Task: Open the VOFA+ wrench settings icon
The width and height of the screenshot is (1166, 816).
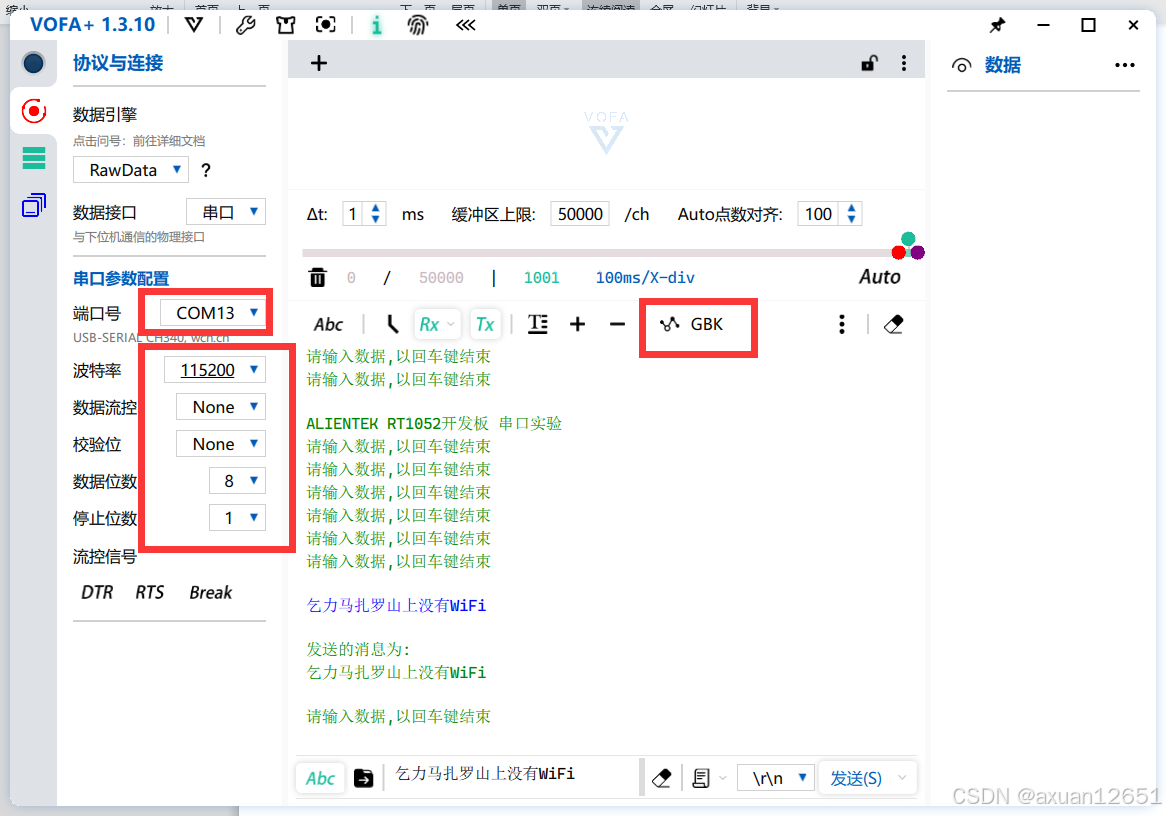Action: coord(244,25)
